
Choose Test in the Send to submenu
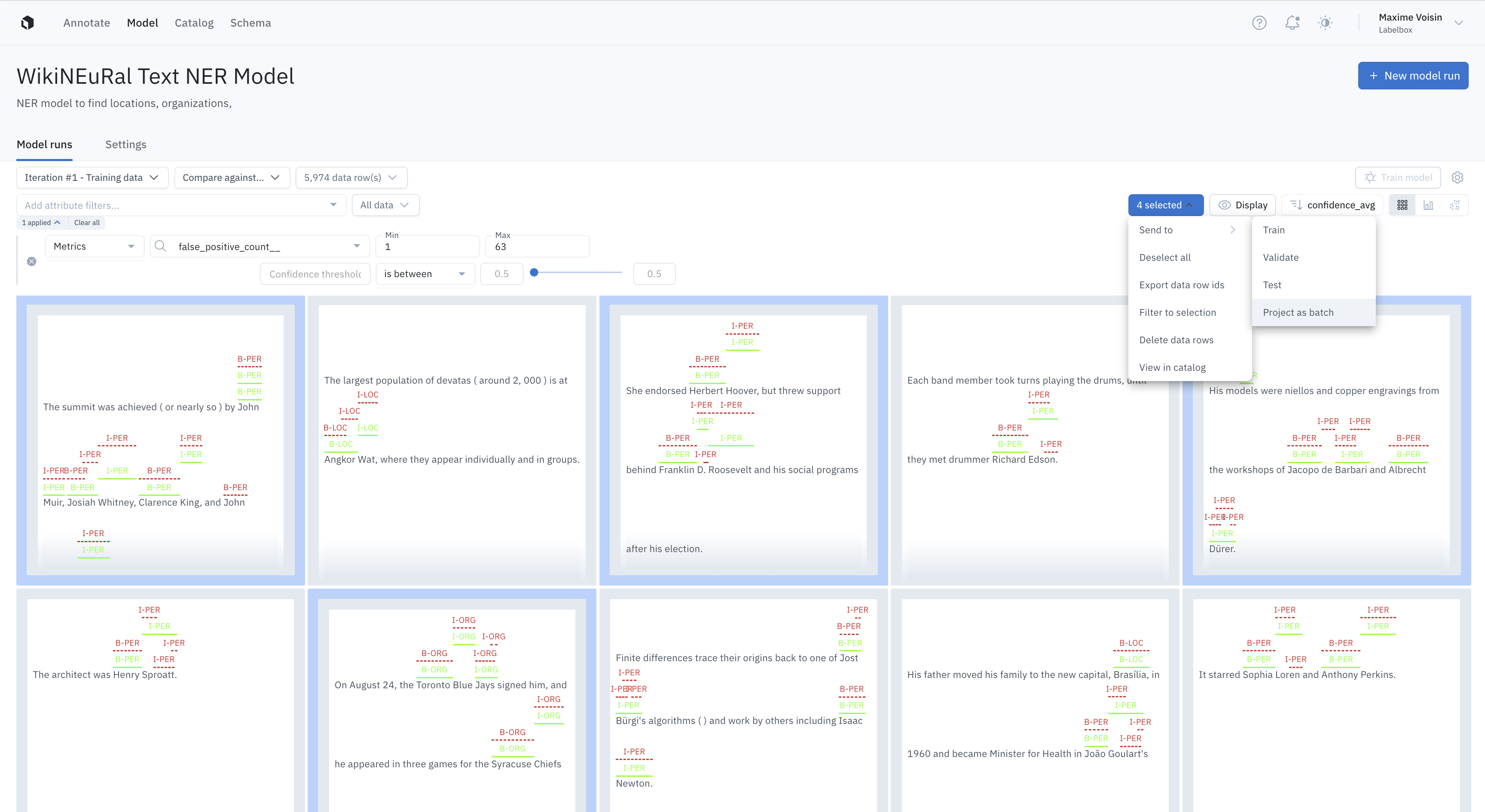tap(1313, 285)
